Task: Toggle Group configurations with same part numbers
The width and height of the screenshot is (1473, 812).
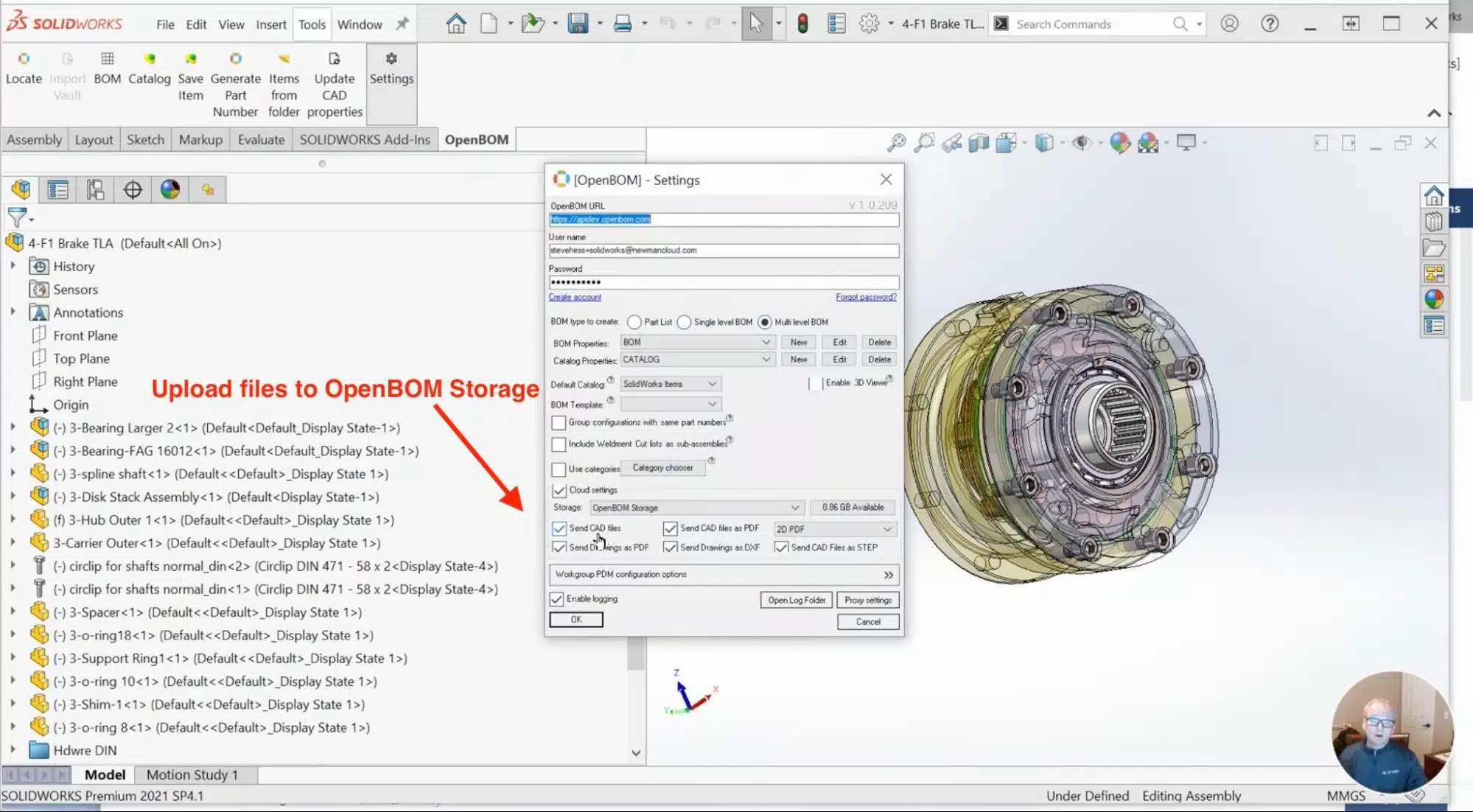Action: coord(559,423)
